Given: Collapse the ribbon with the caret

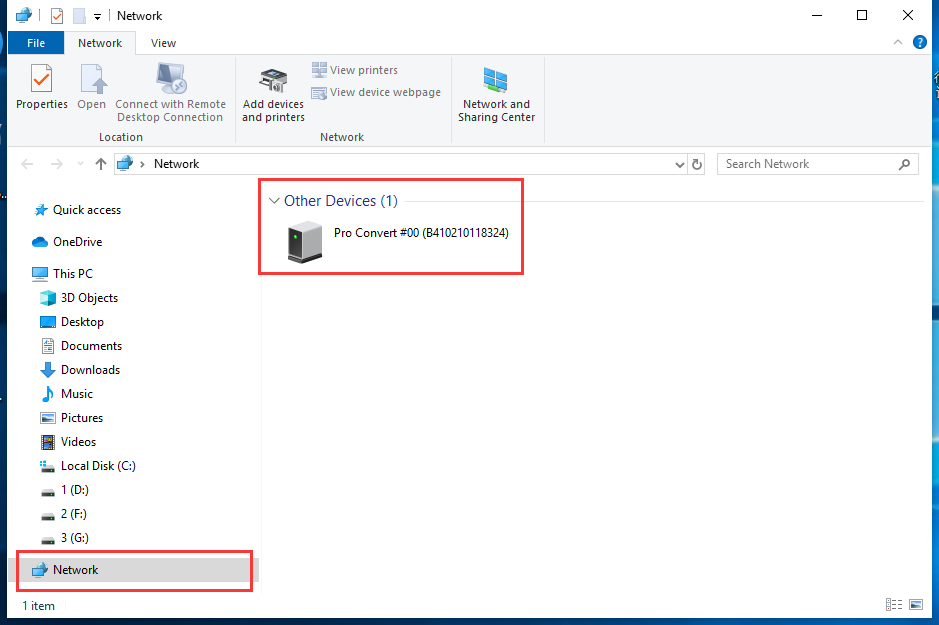Looking at the screenshot, I should pos(898,43).
